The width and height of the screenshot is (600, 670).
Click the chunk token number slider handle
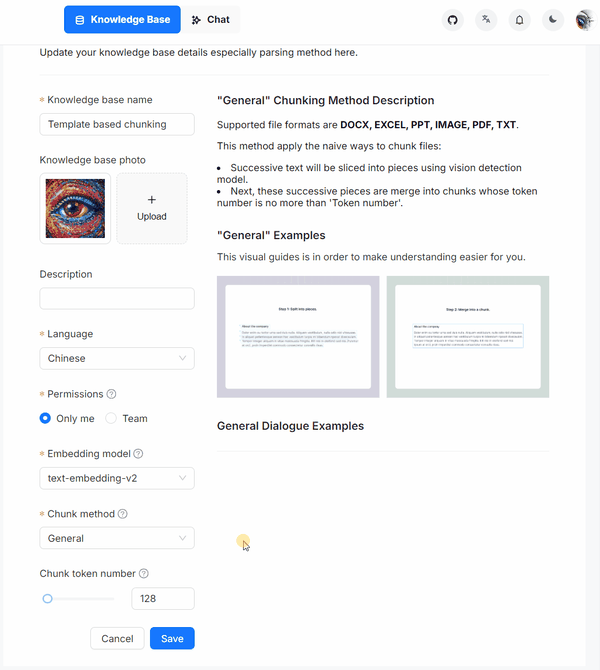pyautogui.click(x=47, y=598)
